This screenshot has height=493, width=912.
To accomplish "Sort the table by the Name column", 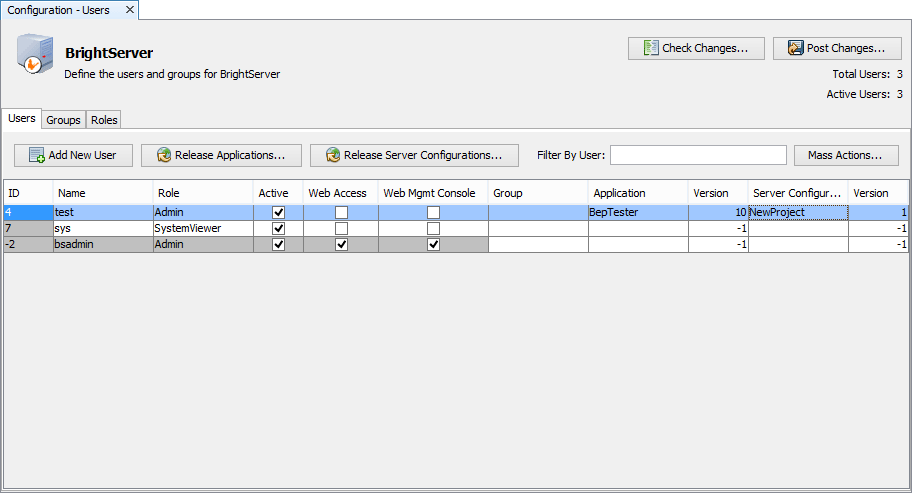I will [102, 193].
